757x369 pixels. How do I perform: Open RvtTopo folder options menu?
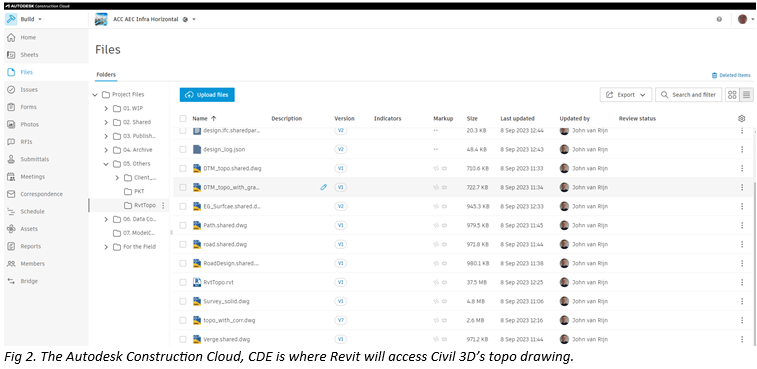click(x=163, y=205)
